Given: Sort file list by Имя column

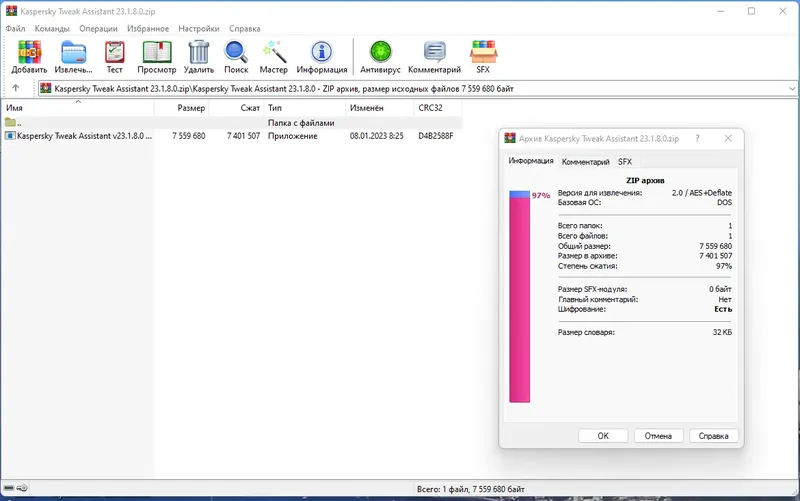Looking at the screenshot, I should 79,108.
